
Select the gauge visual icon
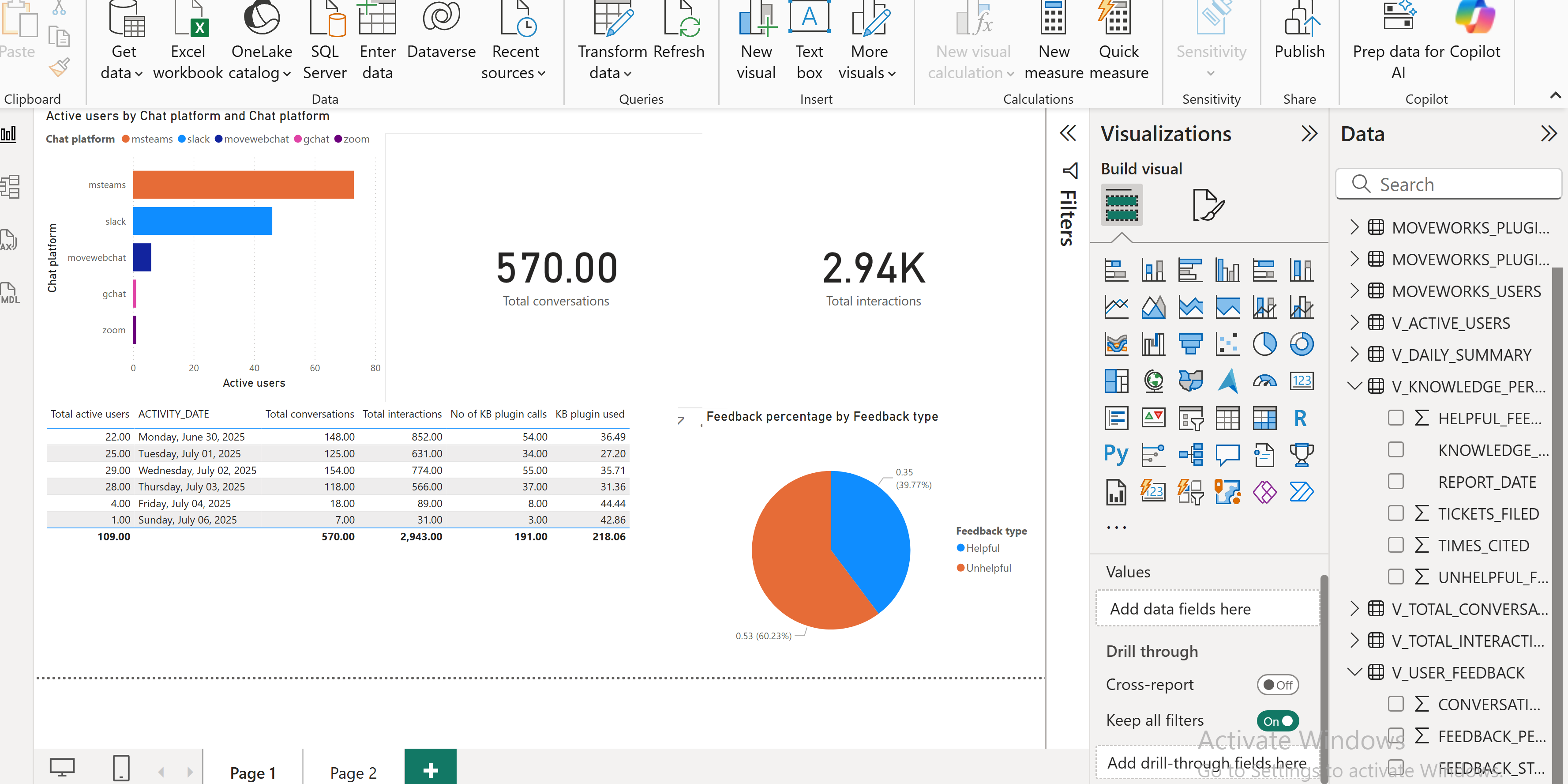coord(1264,381)
